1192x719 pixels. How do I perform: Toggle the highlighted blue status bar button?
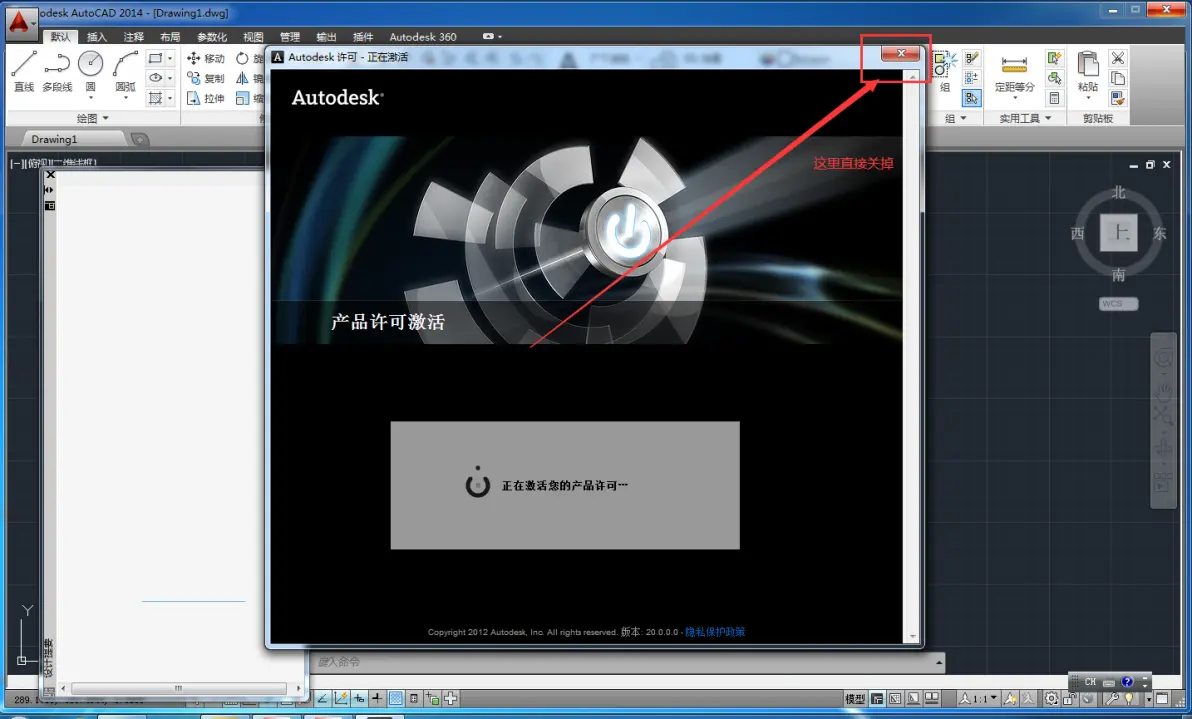(396, 698)
